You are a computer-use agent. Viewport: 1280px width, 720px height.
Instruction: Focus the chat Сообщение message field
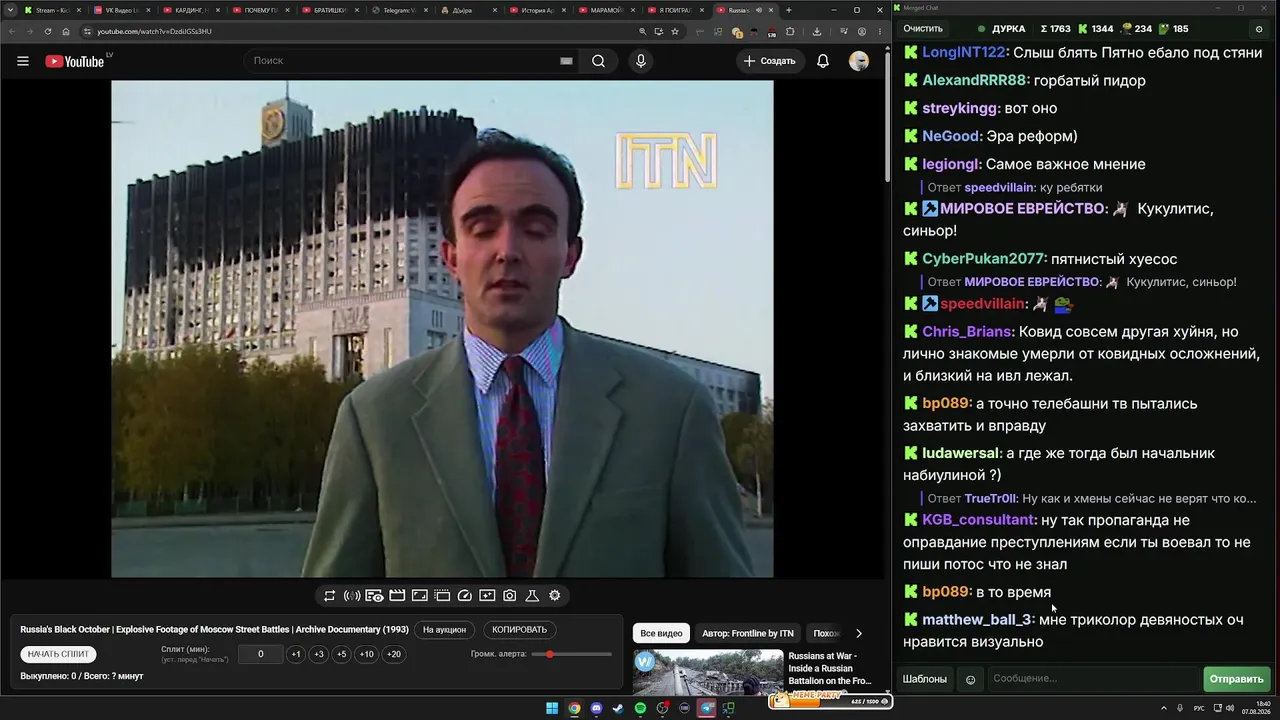pyautogui.click(x=1092, y=679)
